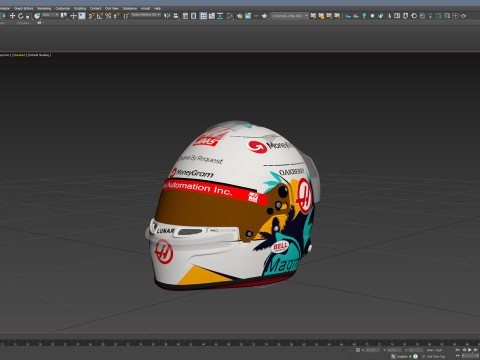This screenshot has width=480, height=360.
Task: Click the Previous Frame playback button
Action: [x=464, y=350]
